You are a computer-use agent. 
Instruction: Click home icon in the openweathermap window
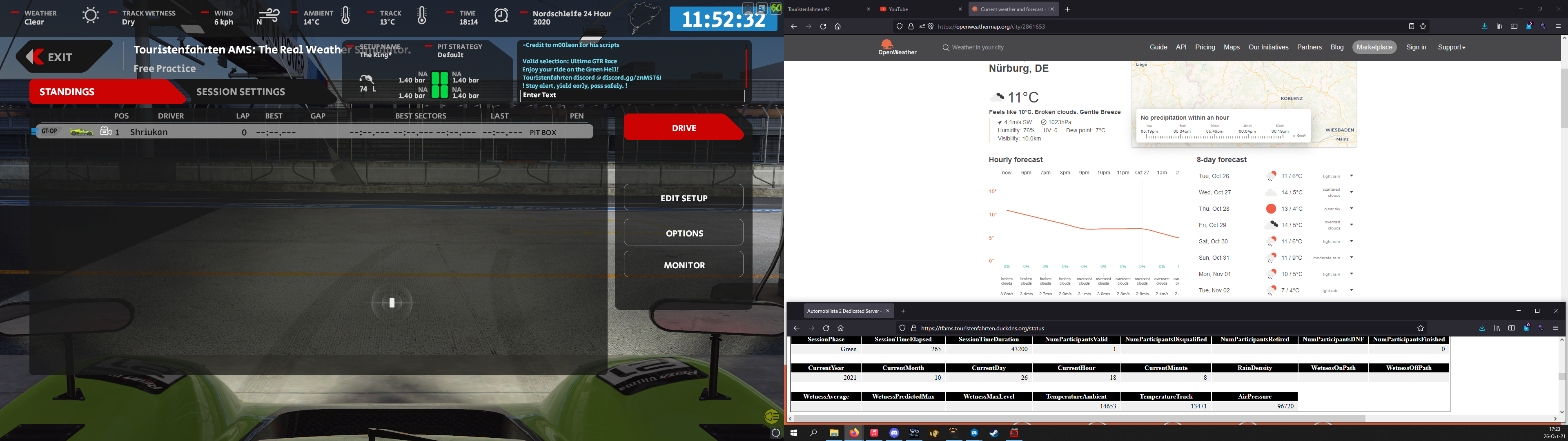(837, 27)
